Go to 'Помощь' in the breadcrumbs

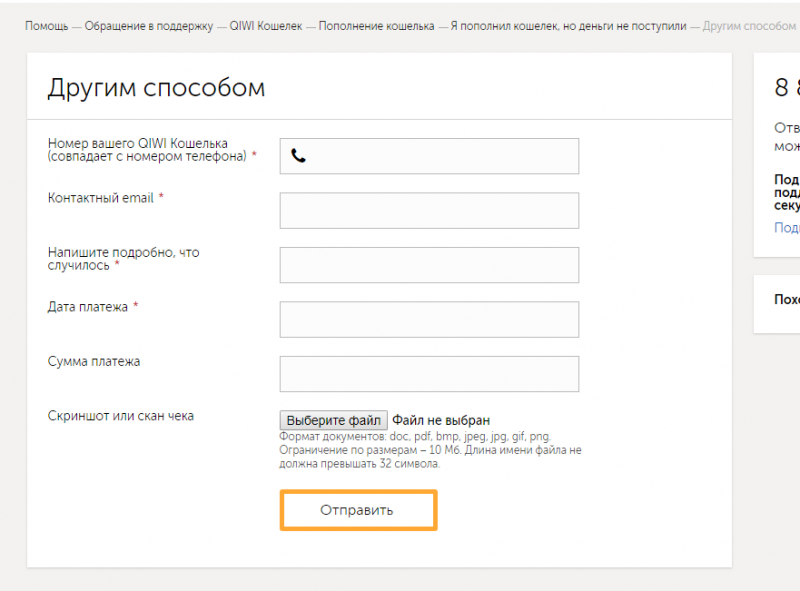click(47, 26)
